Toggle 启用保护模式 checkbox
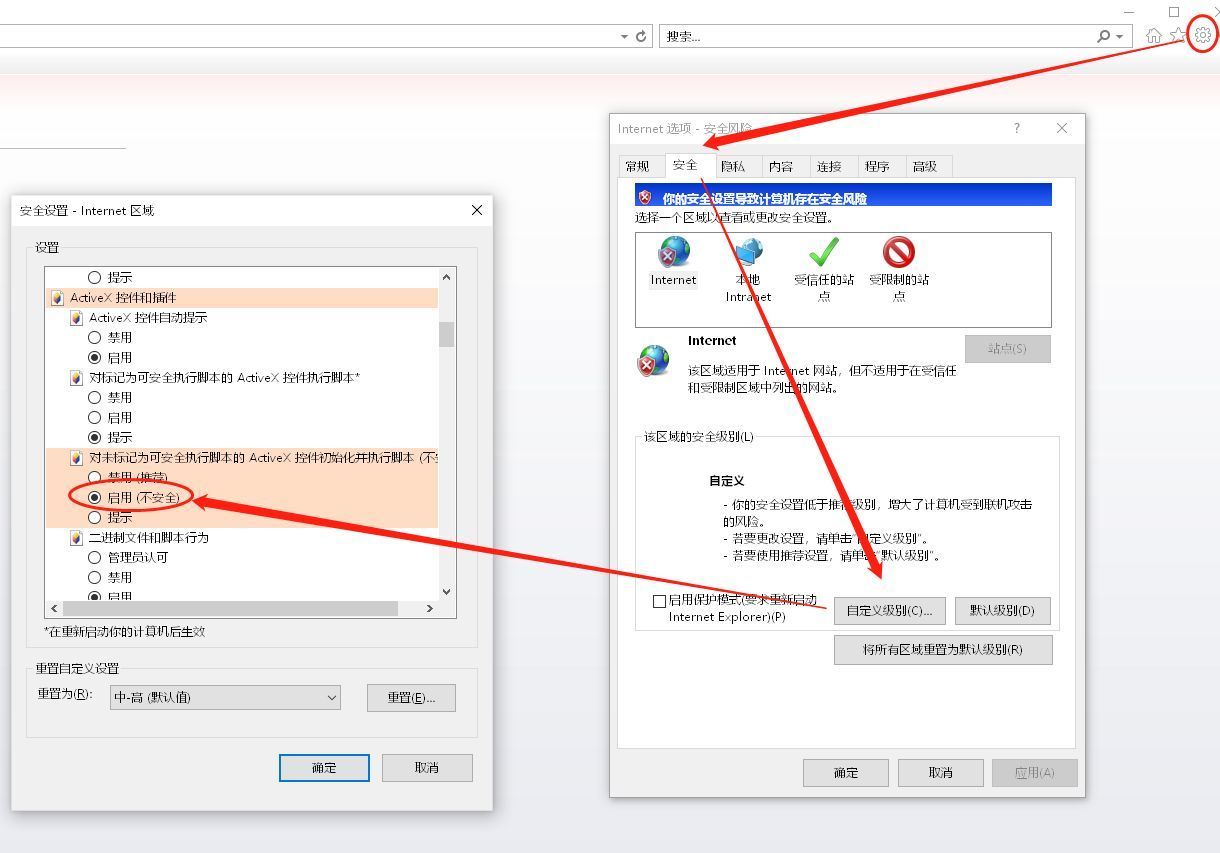The width and height of the screenshot is (1220, 853). [x=659, y=601]
